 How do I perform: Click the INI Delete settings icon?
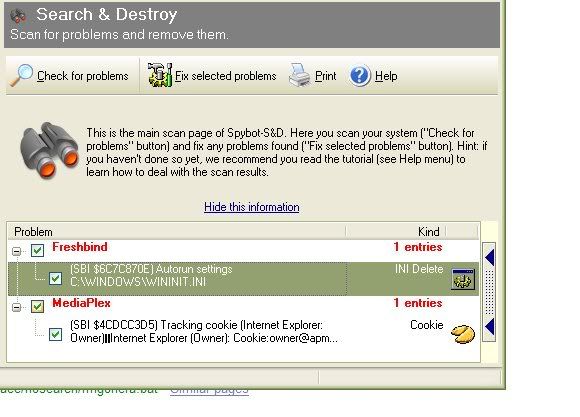[463, 279]
